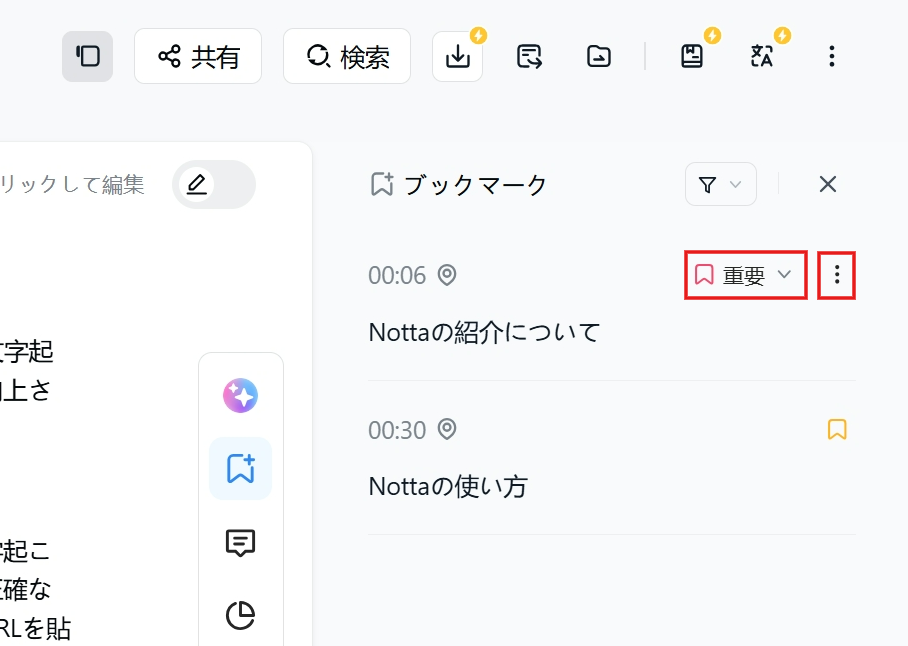Open the translate icon
Screen dimensions: 908x646
pyautogui.click(x=761, y=56)
